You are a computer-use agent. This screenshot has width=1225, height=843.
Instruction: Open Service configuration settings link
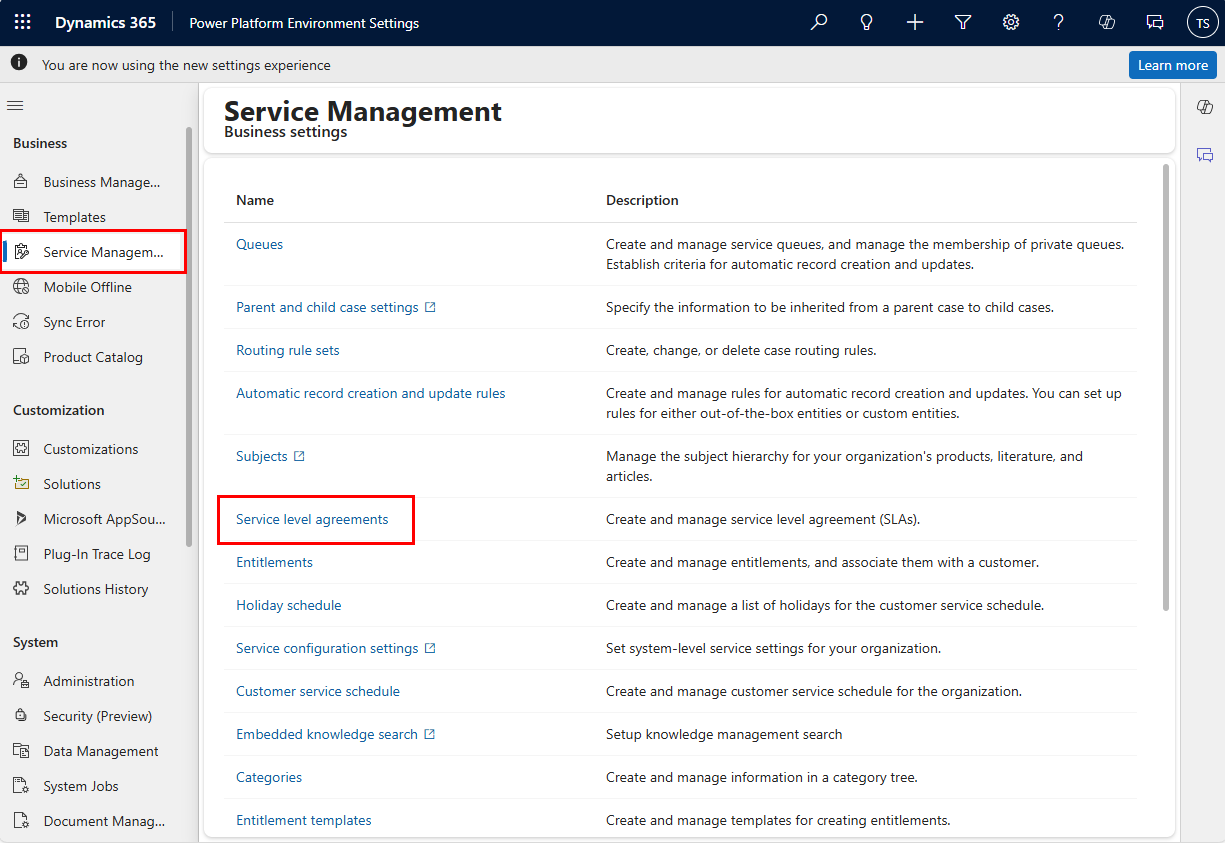click(327, 648)
